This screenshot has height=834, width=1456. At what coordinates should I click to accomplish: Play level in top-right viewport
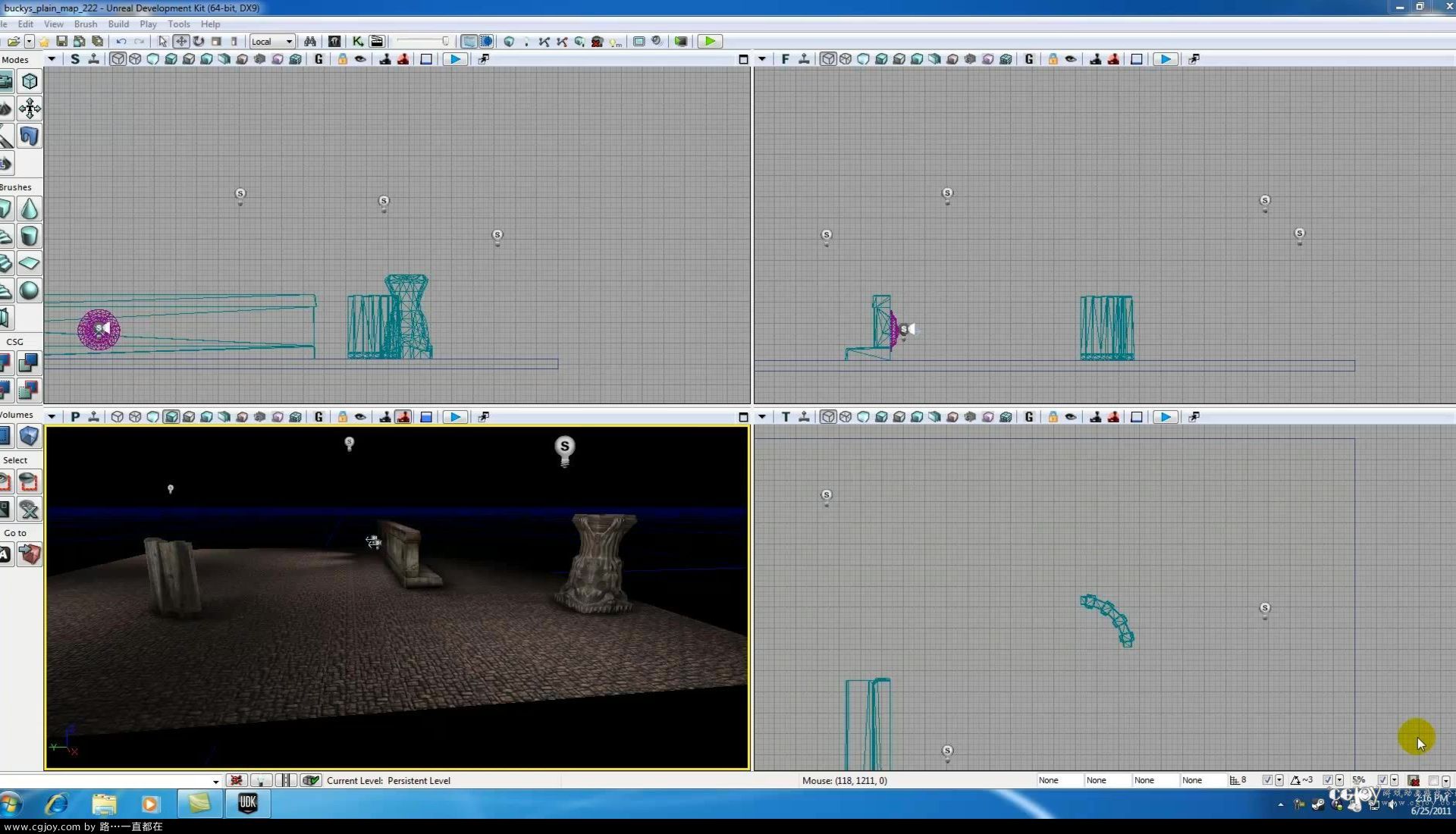tap(1166, 59)
